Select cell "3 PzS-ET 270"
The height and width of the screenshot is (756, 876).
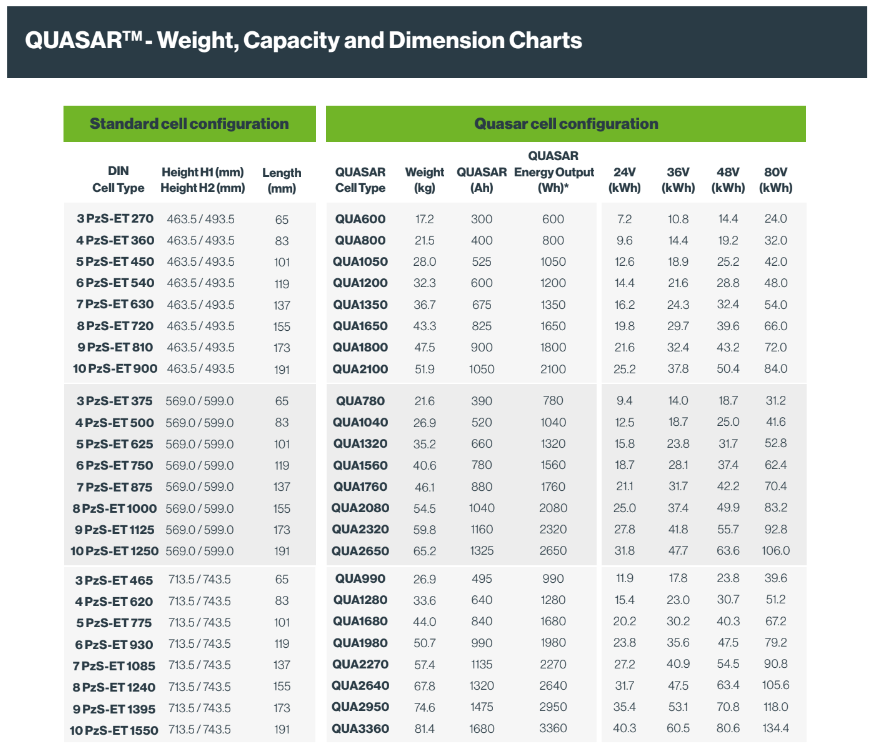pos(115,219)
